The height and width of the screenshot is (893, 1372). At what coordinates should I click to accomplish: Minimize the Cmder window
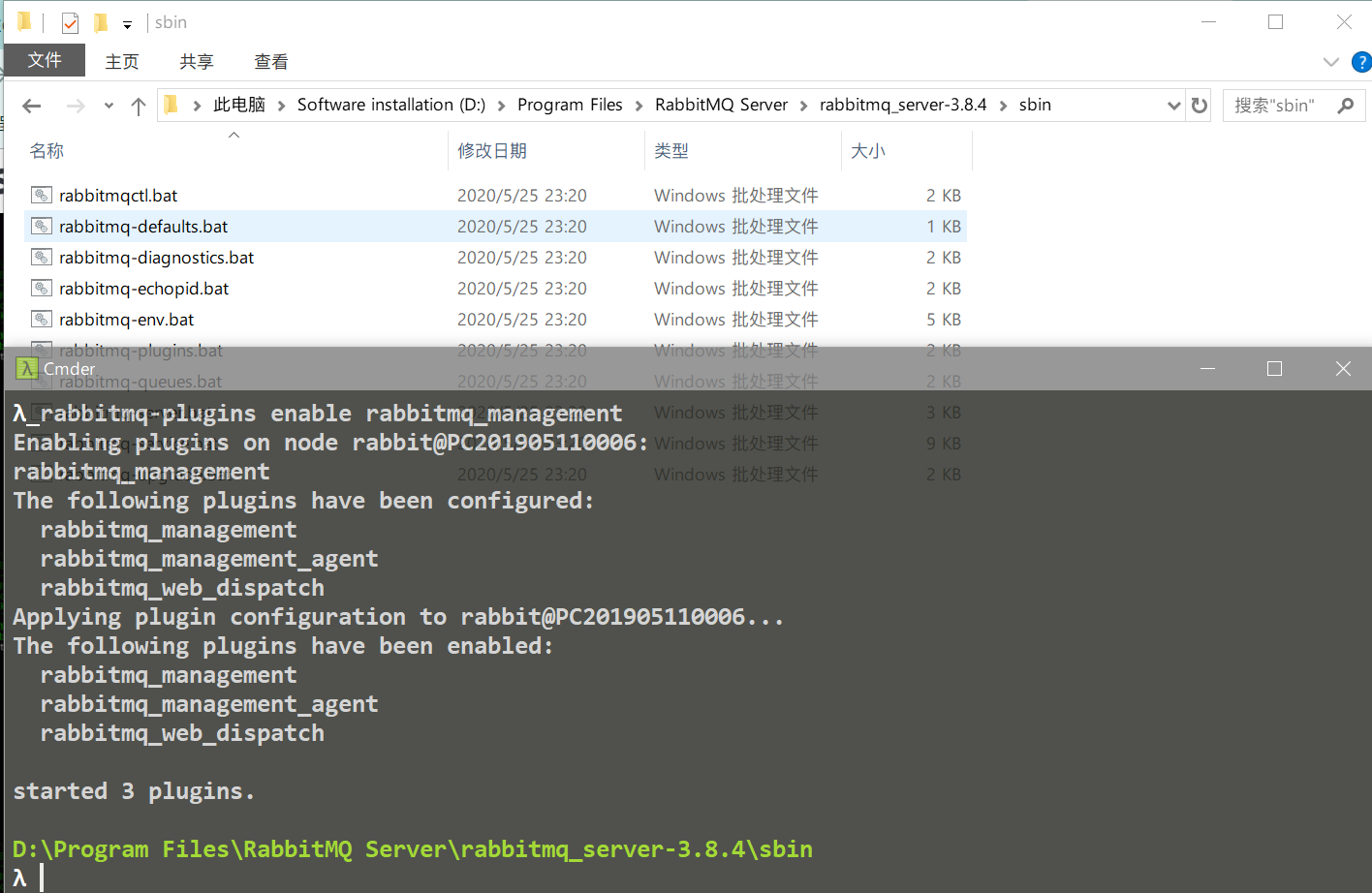tap(1207, 368)
